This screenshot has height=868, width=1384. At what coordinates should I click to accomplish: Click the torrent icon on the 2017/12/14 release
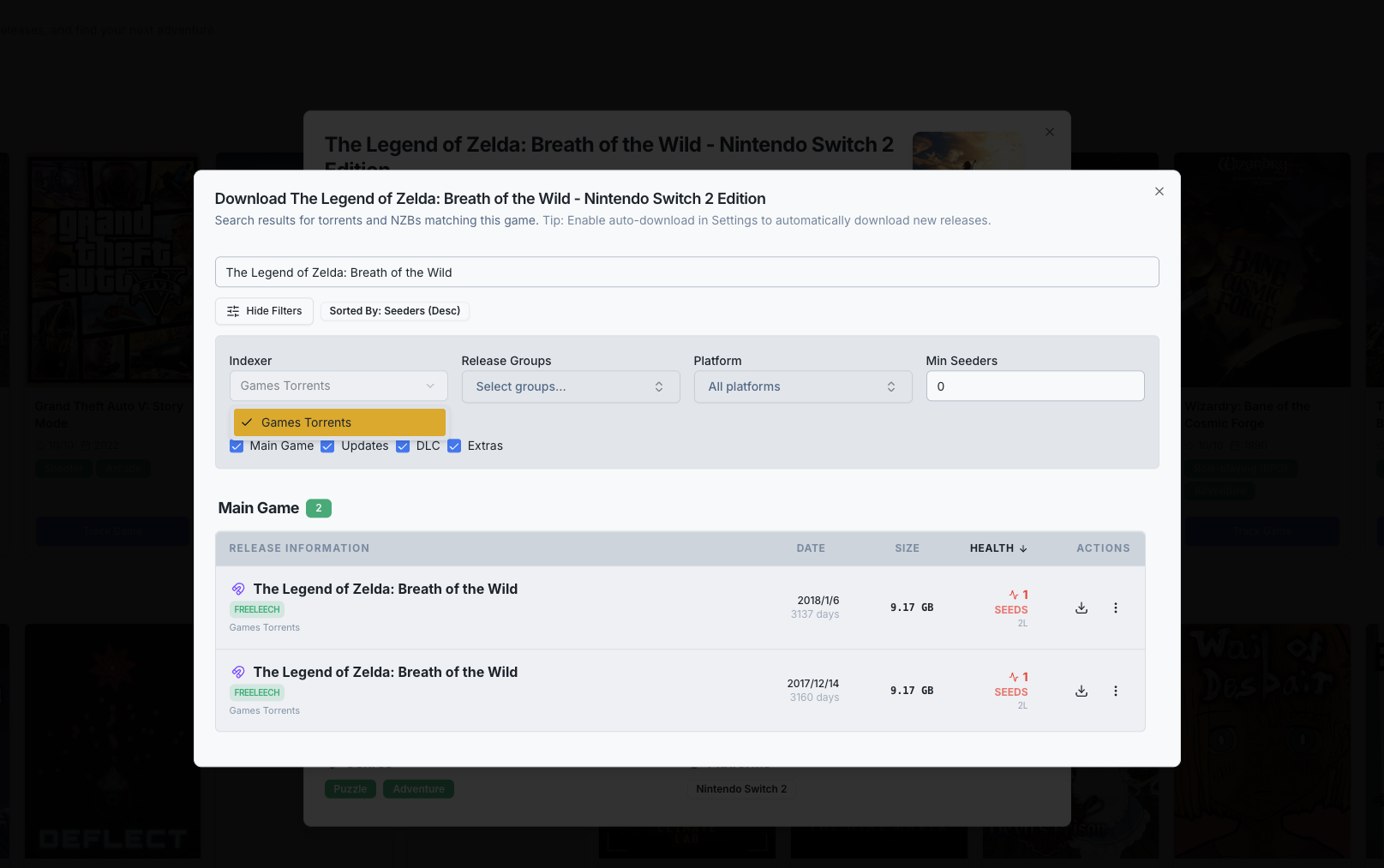238,673
